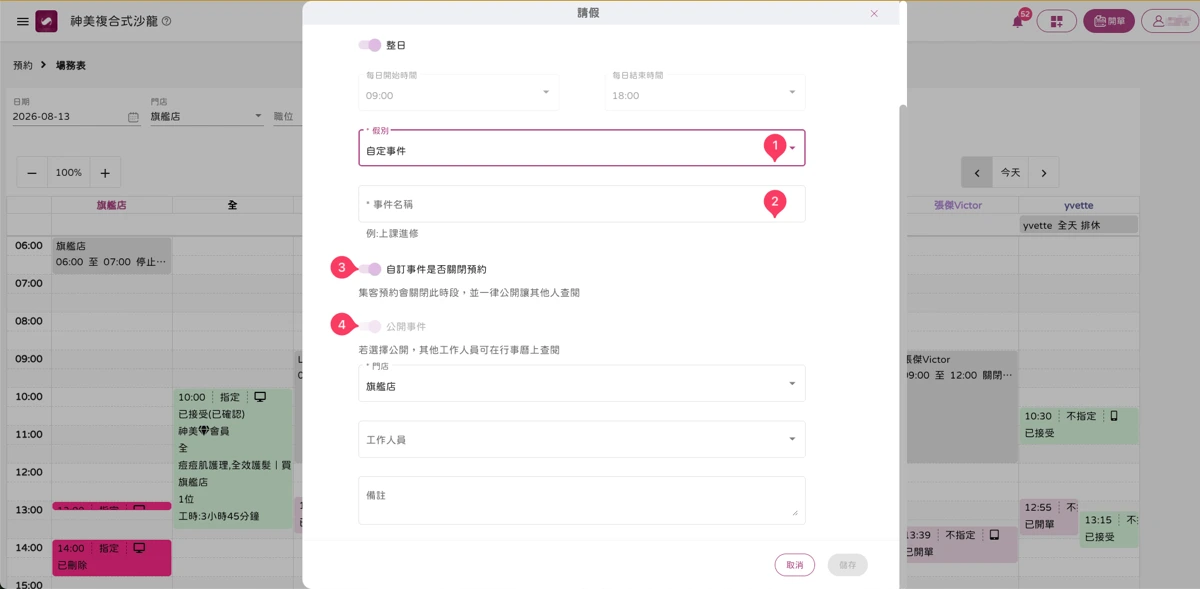Click the zoom-in plus button
The height and width of the screenshot is (589, 1200).
click(x=105, y=173)
